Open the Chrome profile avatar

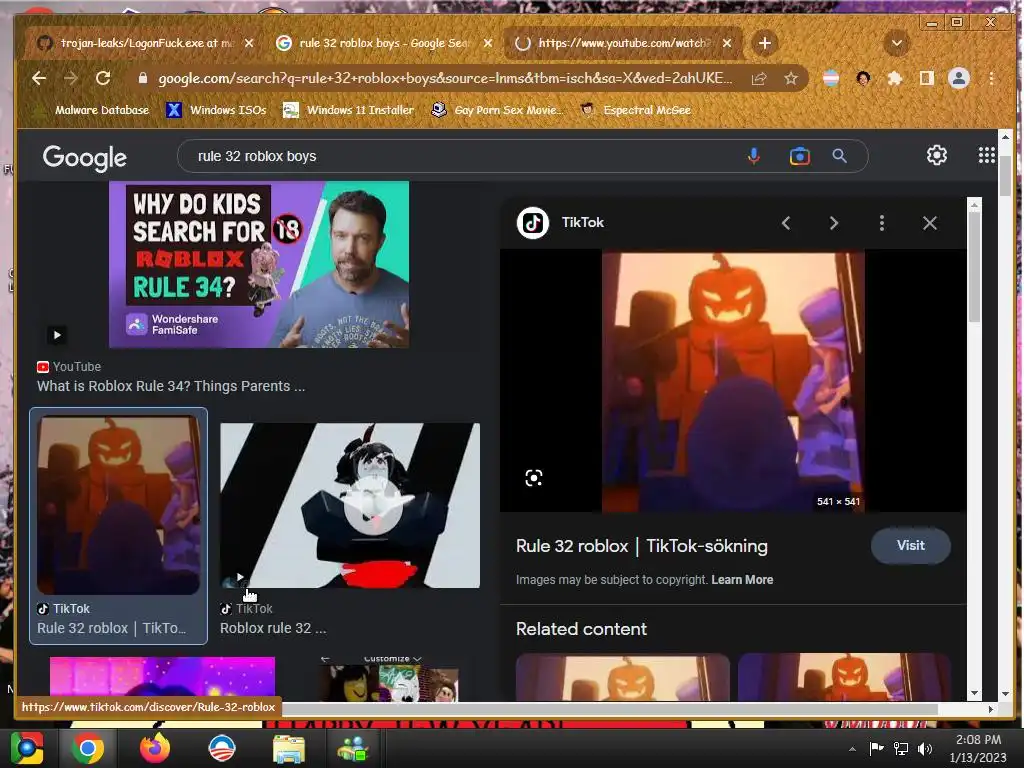959,78
